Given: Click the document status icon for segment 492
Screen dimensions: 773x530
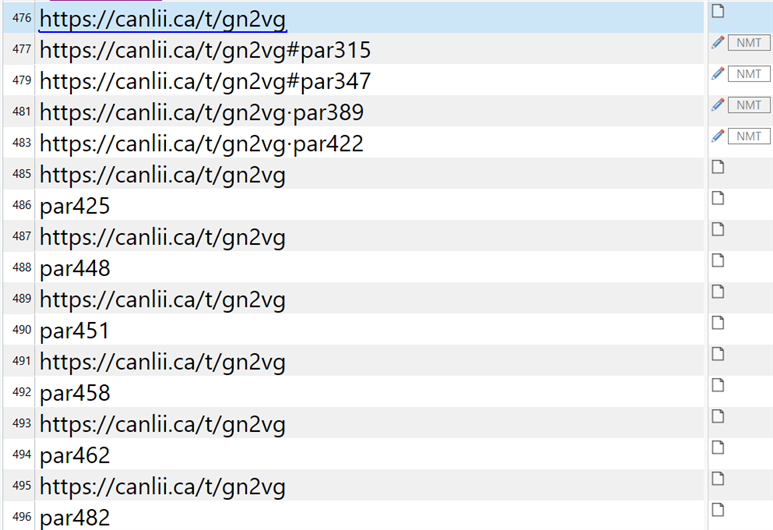Looking at the screenshot, I should coord(718,385).
